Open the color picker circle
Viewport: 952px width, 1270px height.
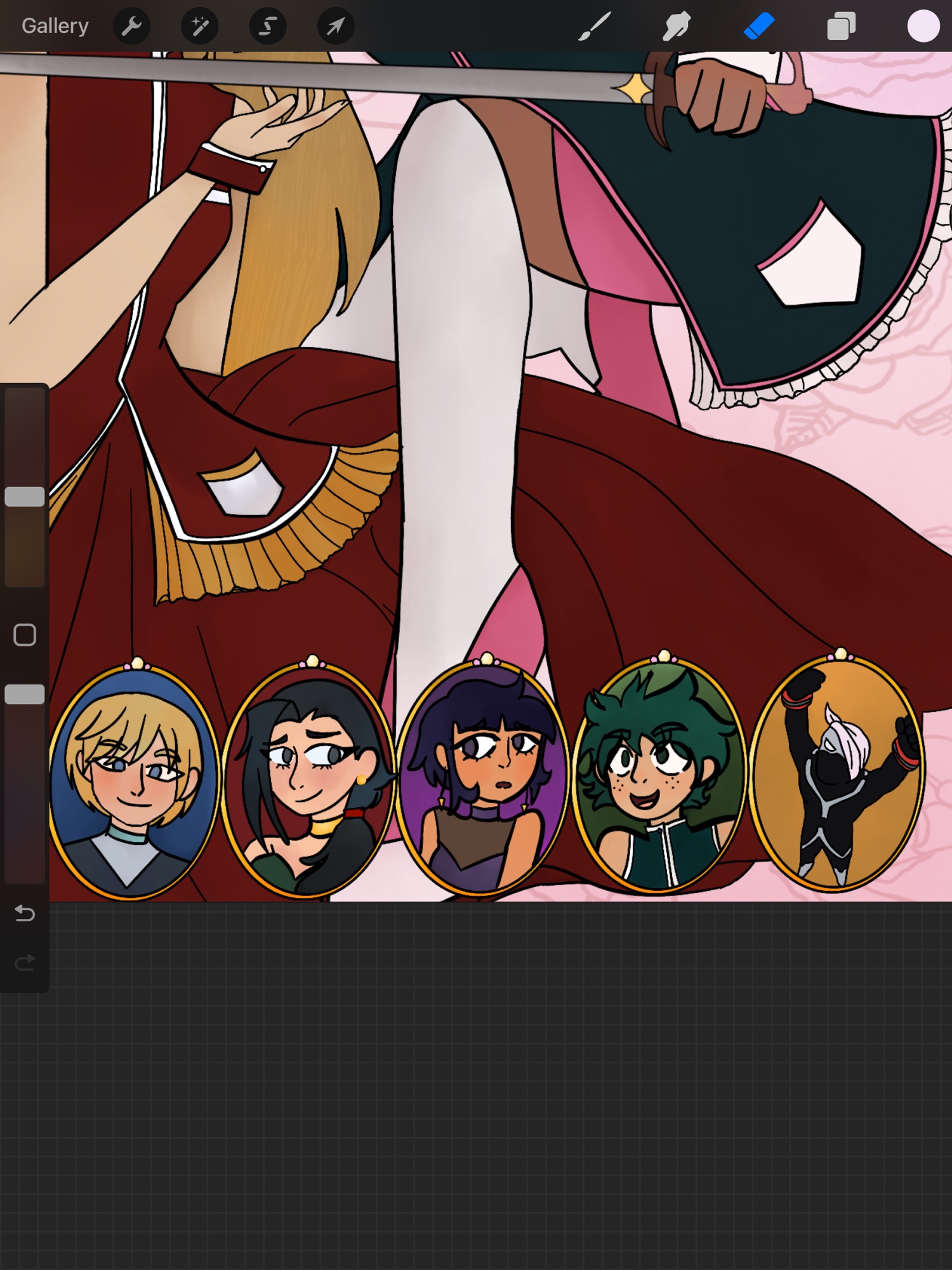coord(923,26)
